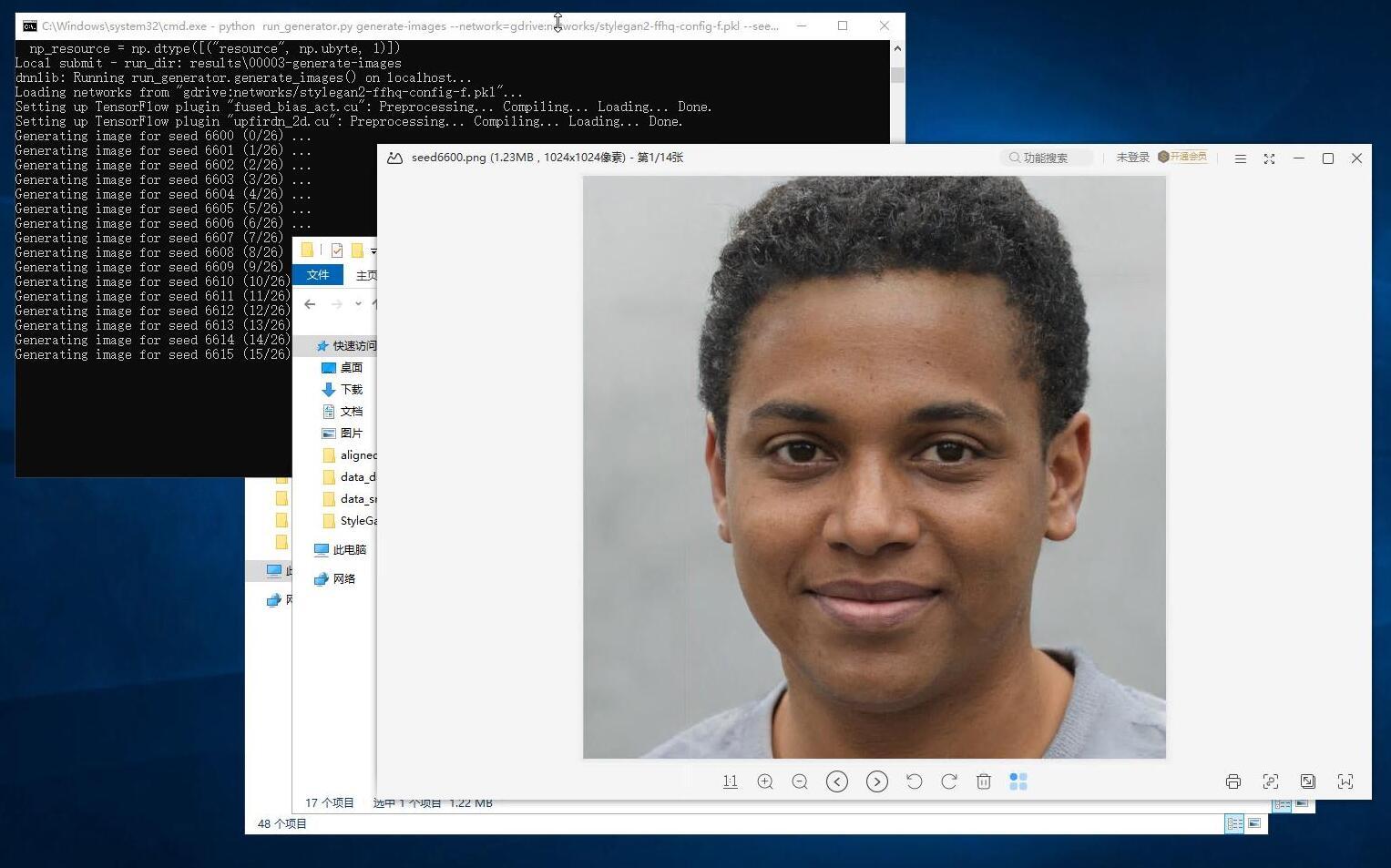
Task: Show image at 1:1 actual size
Action: [x=730, y=781]
